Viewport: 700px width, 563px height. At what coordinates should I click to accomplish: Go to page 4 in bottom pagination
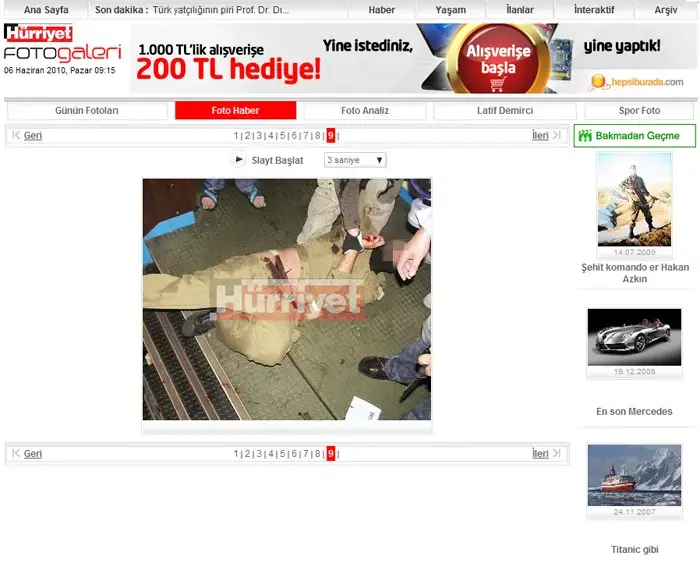pyautogui.click(x=271, y=454)
